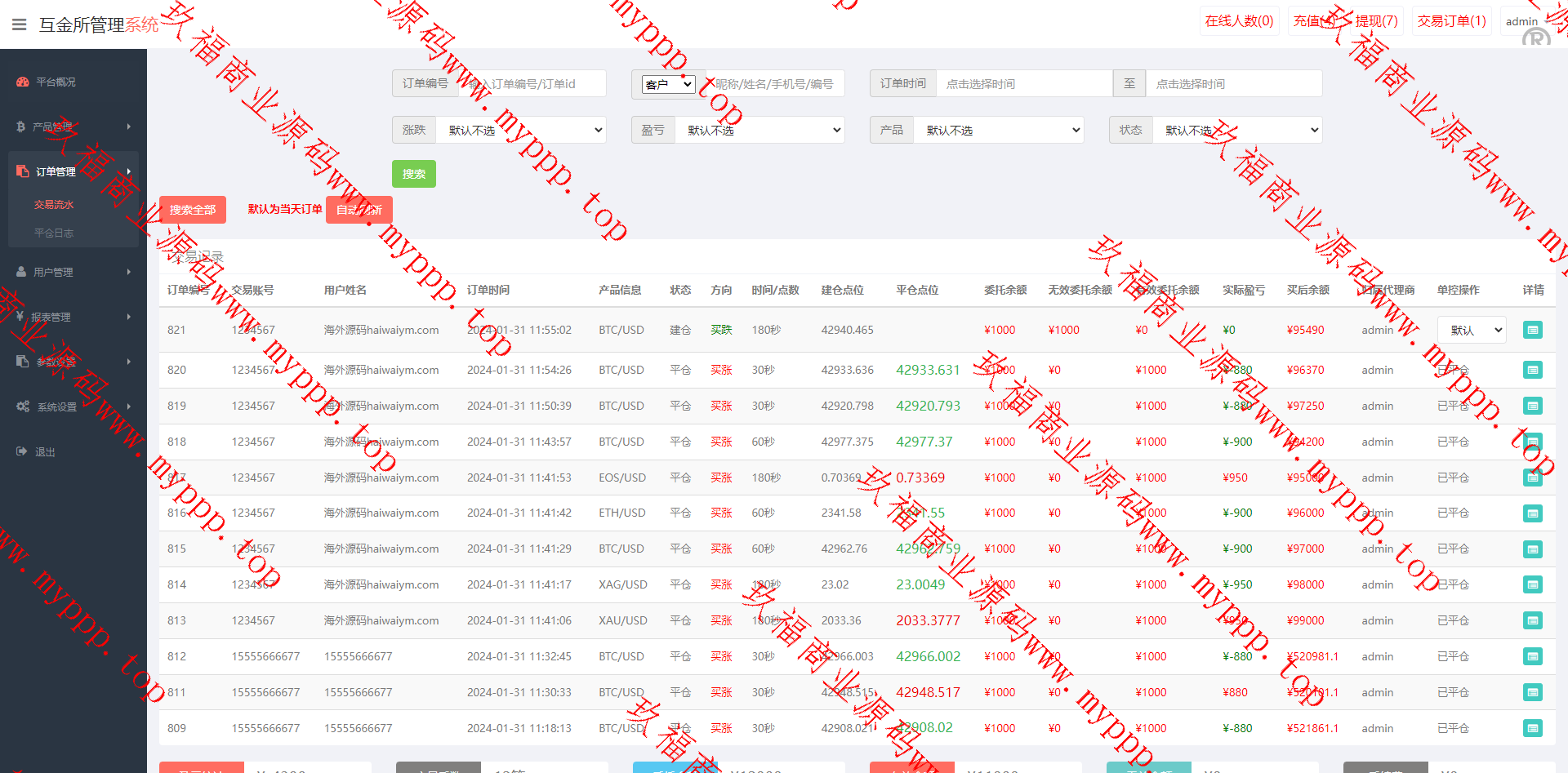Viewport: 1568px width, 773px height.
Task: Open 单控操作 dropdown for order 821
Action: [x=1471, y=330]
